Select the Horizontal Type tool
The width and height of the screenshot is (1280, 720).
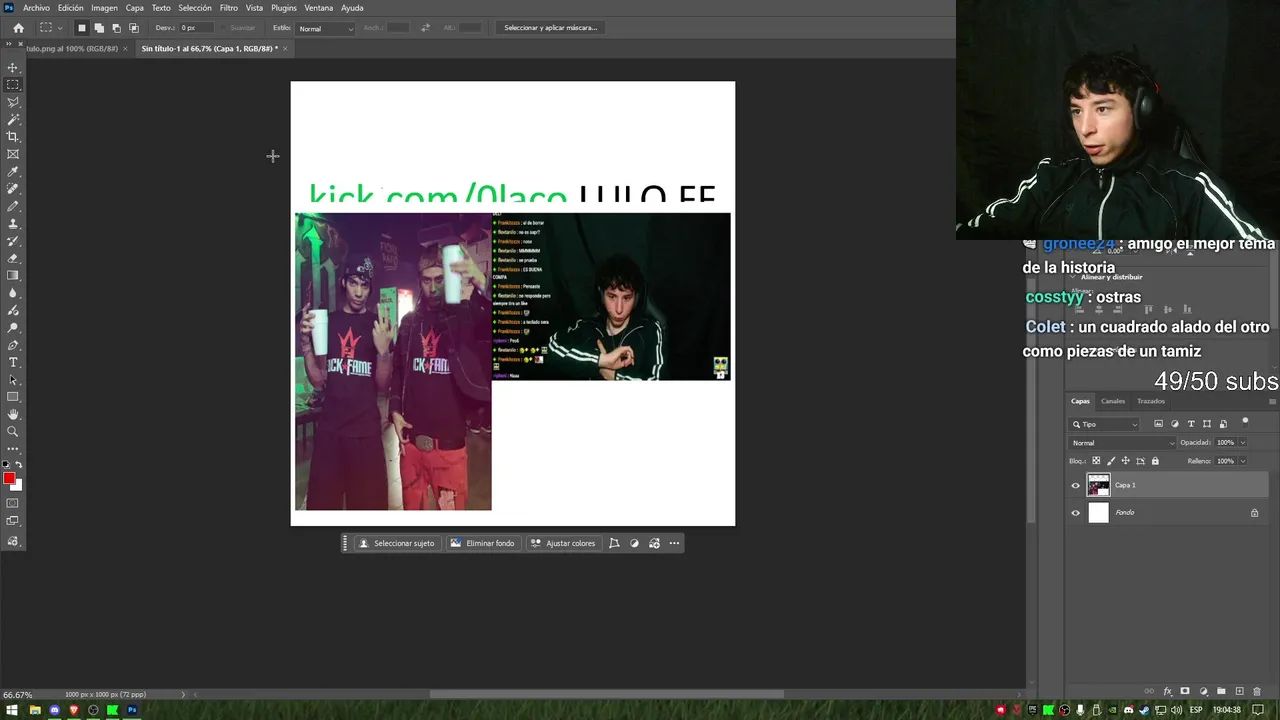(13, 362)
